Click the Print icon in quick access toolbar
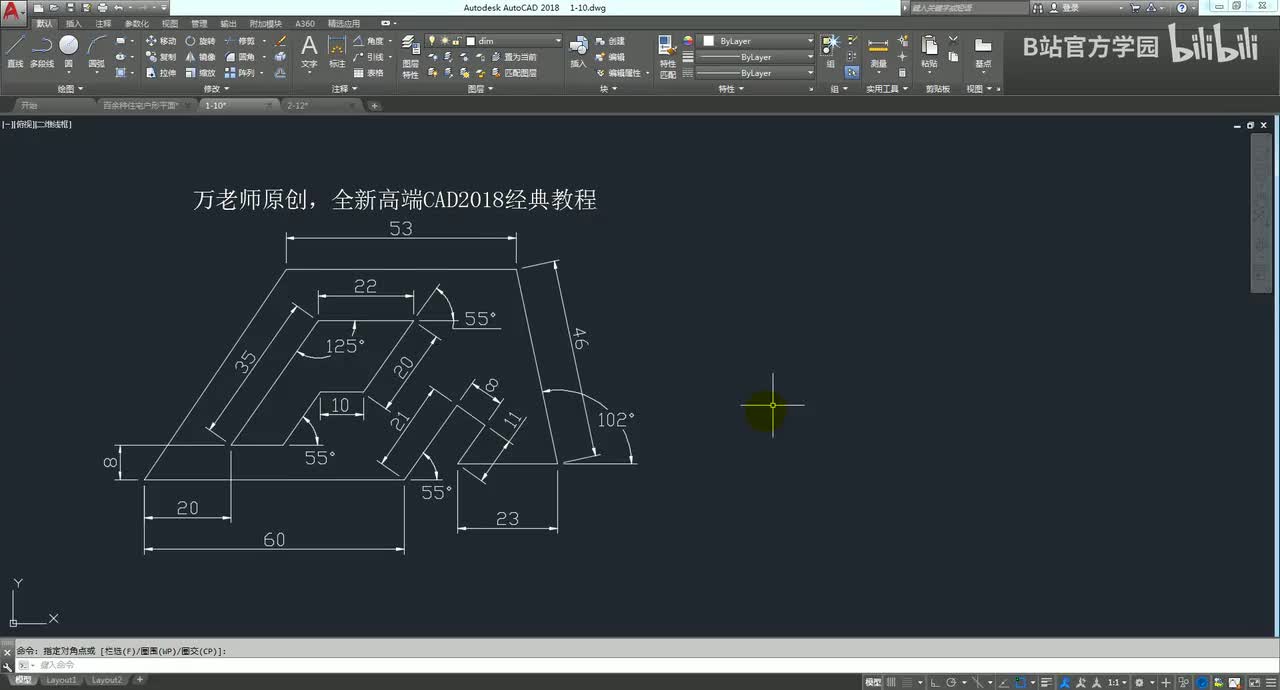 coord(102,7)
